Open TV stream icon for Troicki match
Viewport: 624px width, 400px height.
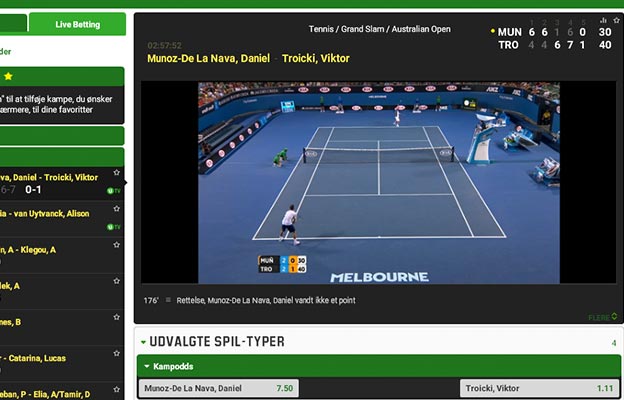pyautogui.click(x=114, y=191)
